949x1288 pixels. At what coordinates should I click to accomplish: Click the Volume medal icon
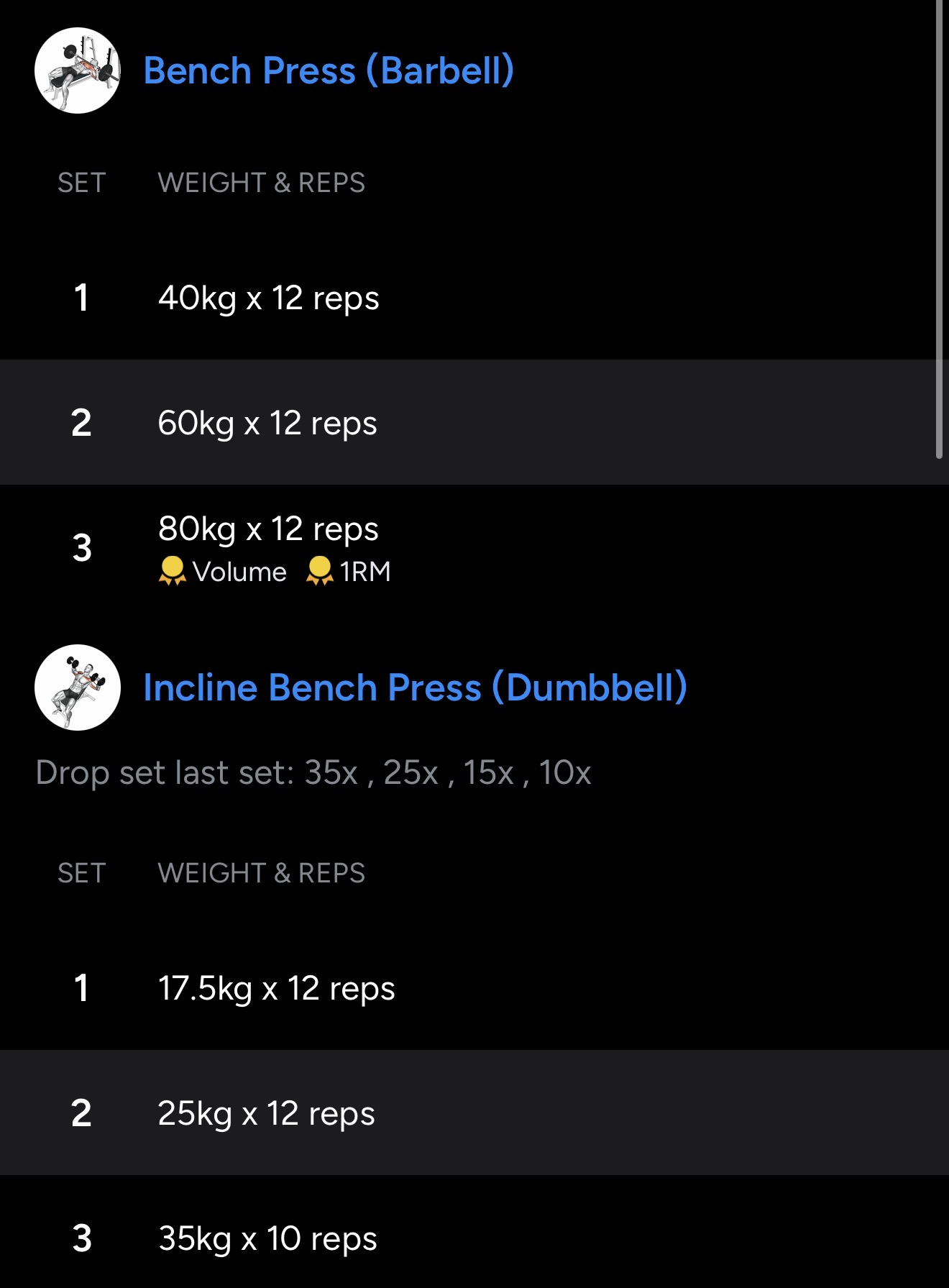(172, 571)
